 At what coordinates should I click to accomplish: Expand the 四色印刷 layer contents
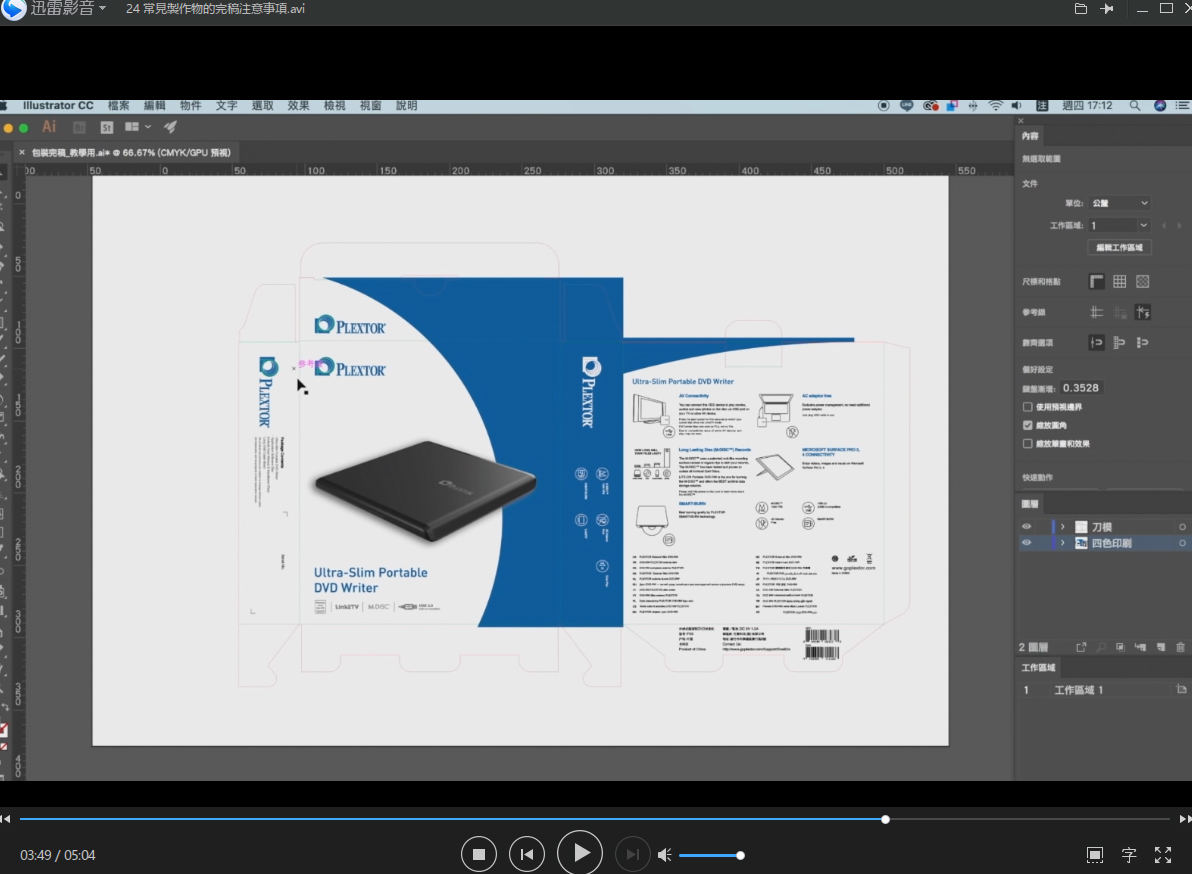pos(1062,543)
